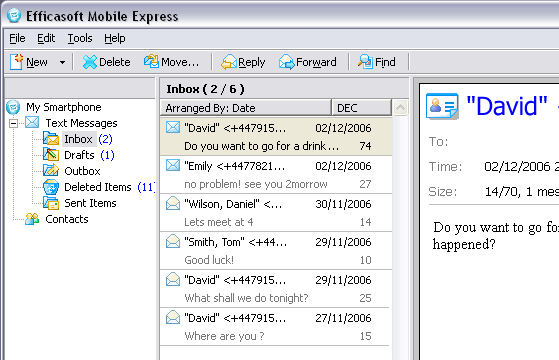Image resolution: width=559 pixels, height=360 pixels.
Task: Click the "David" sender name in preview
Action: click(507, 106)
